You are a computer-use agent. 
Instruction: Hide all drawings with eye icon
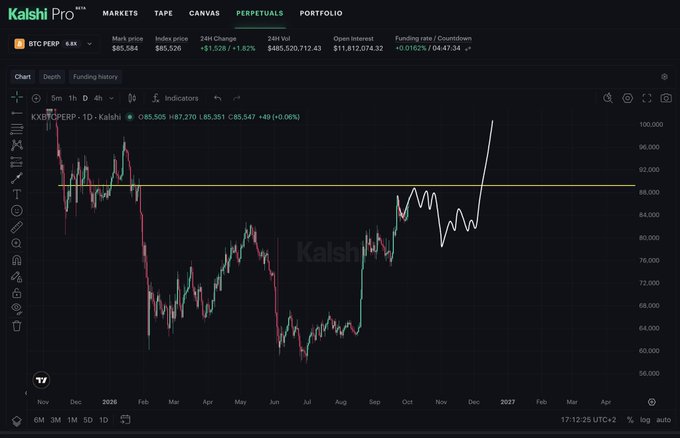17,309
